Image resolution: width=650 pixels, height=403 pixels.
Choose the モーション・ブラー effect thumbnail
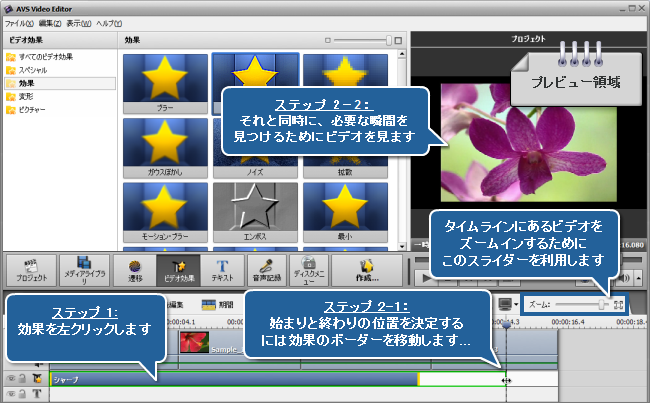click(165, 212)
